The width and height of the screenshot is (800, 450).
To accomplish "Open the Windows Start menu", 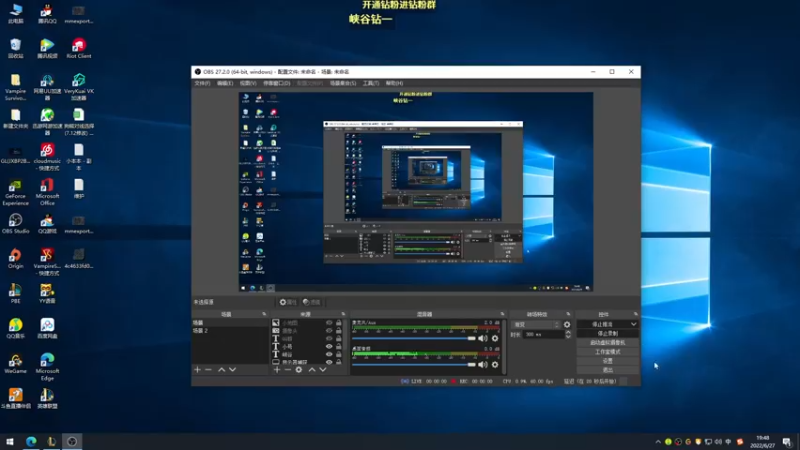I will pos(10,441).
